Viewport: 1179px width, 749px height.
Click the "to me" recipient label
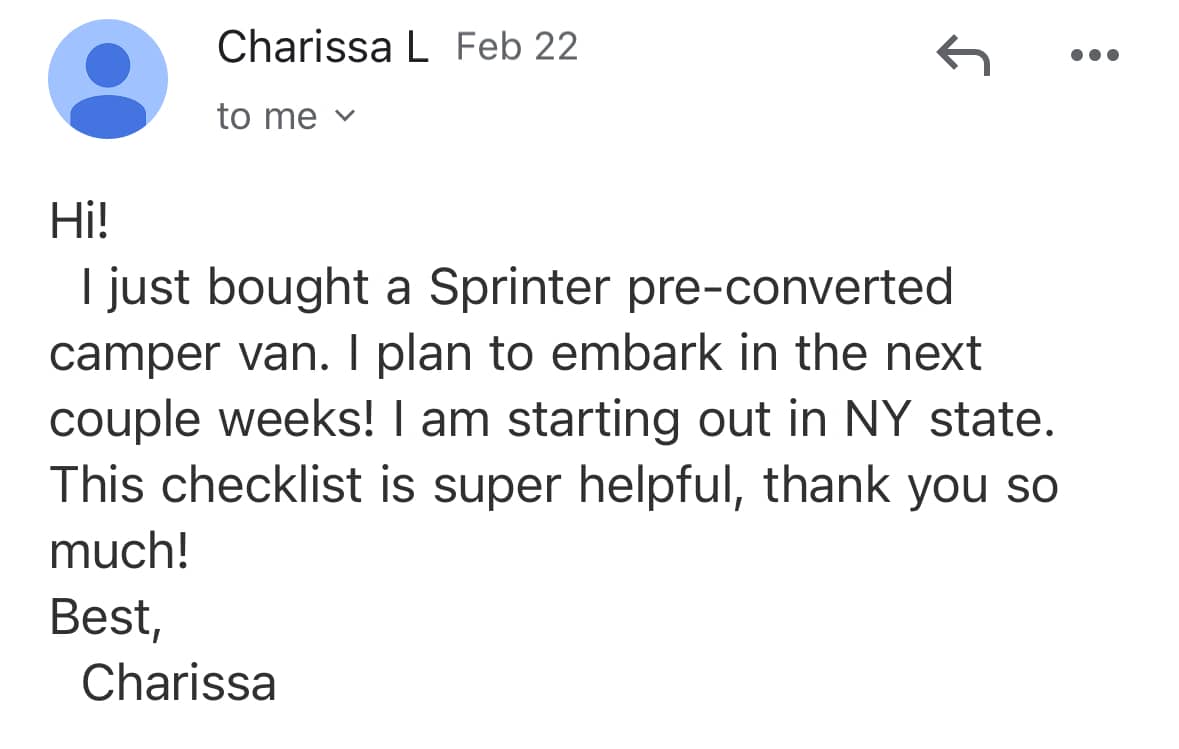pos(266,116)
